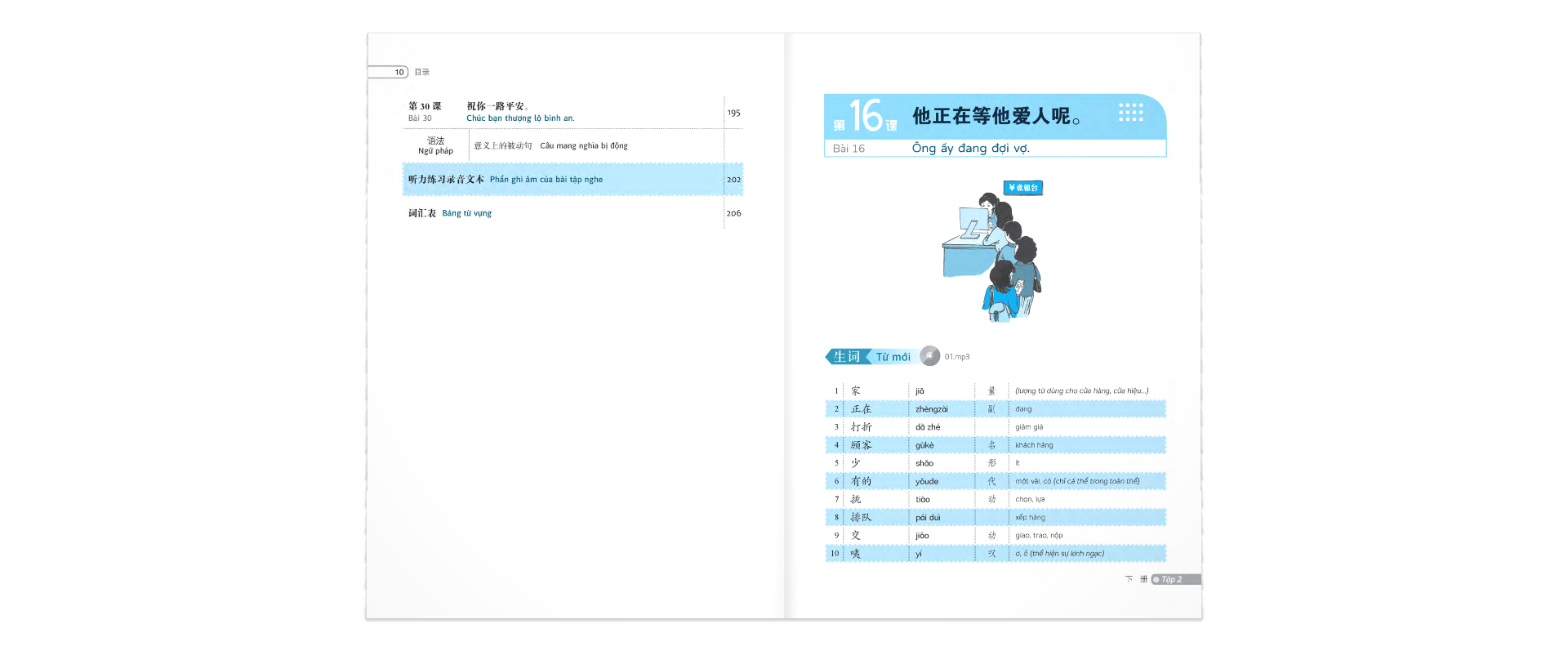The image size is (1568, 651).
Task: Click the 'Bài 30' label
Action: 420,118
